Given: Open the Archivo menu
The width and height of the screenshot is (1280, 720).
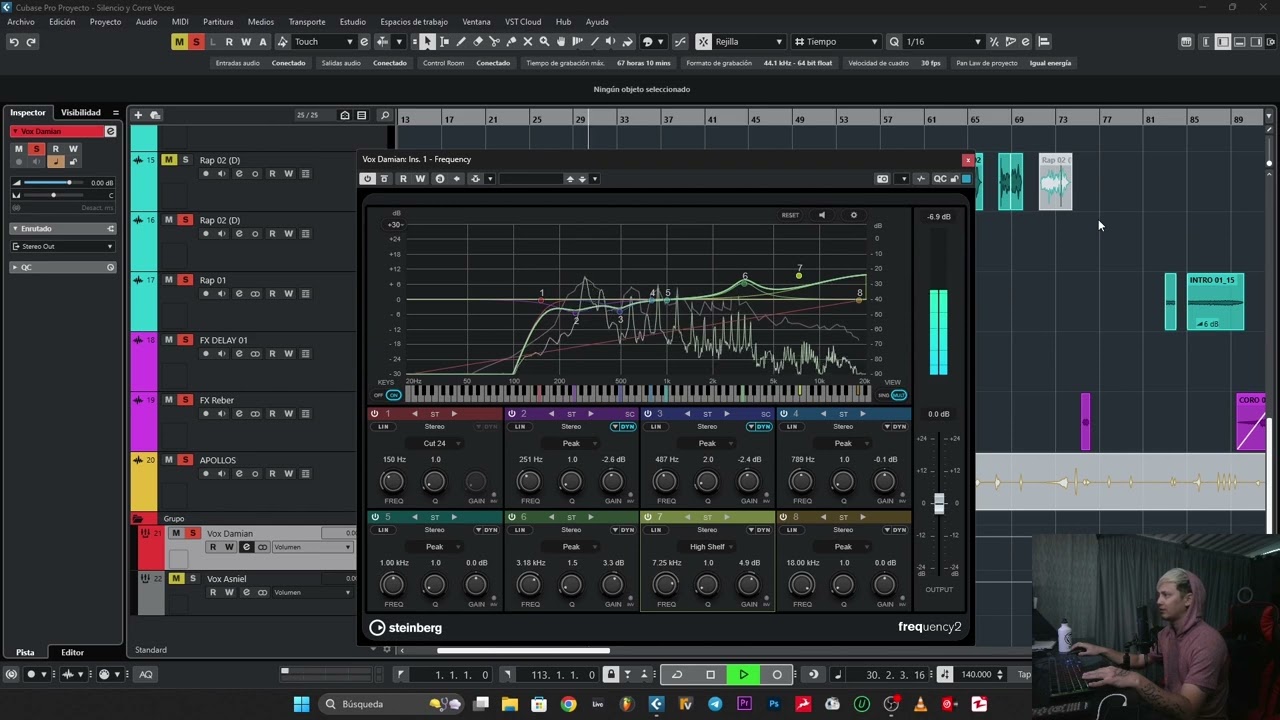Looking at the screenshot, I should click(x=21, y=21).
